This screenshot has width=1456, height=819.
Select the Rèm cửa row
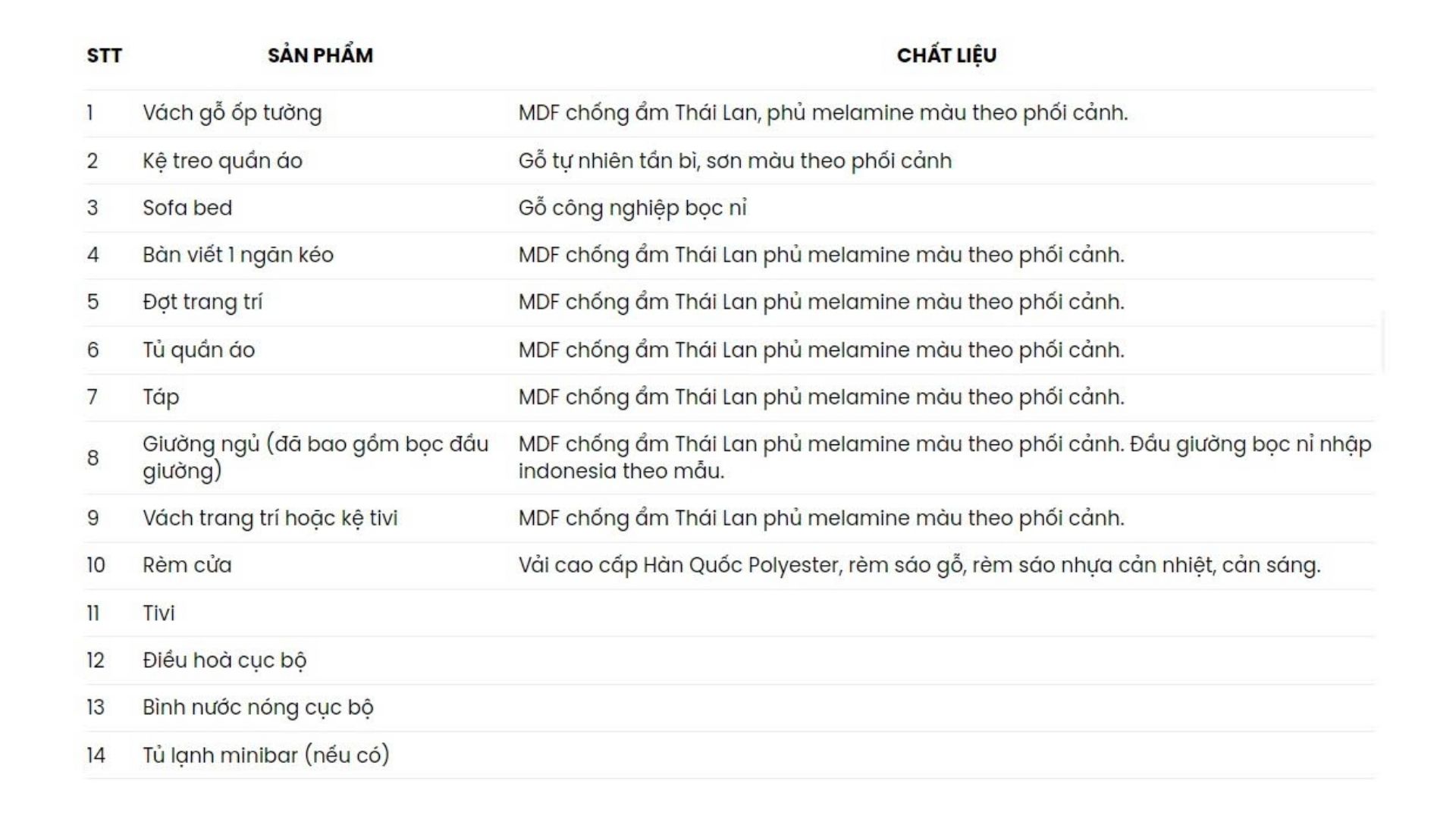[730, 566]
